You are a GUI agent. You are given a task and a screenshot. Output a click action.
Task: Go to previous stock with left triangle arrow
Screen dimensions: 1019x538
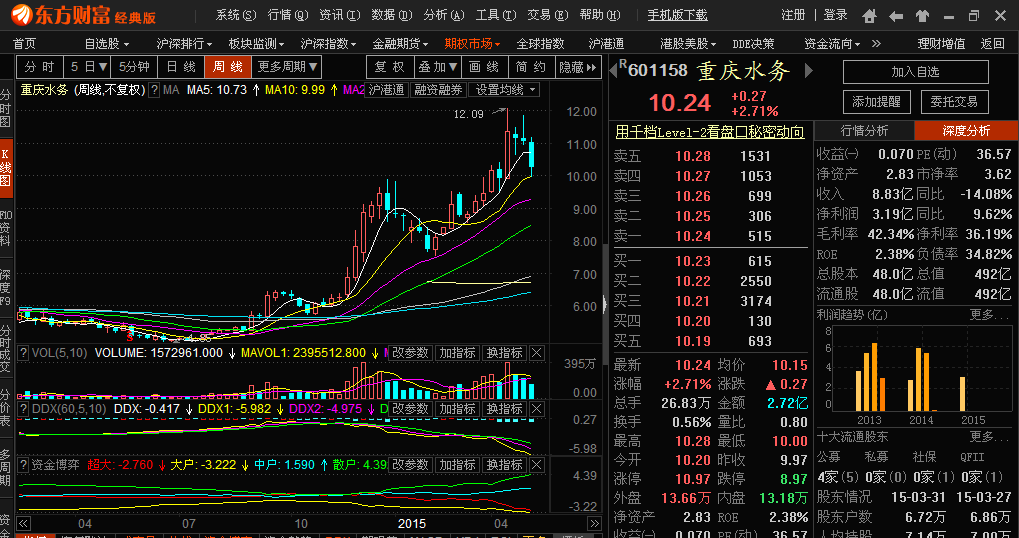pos(613,70)
